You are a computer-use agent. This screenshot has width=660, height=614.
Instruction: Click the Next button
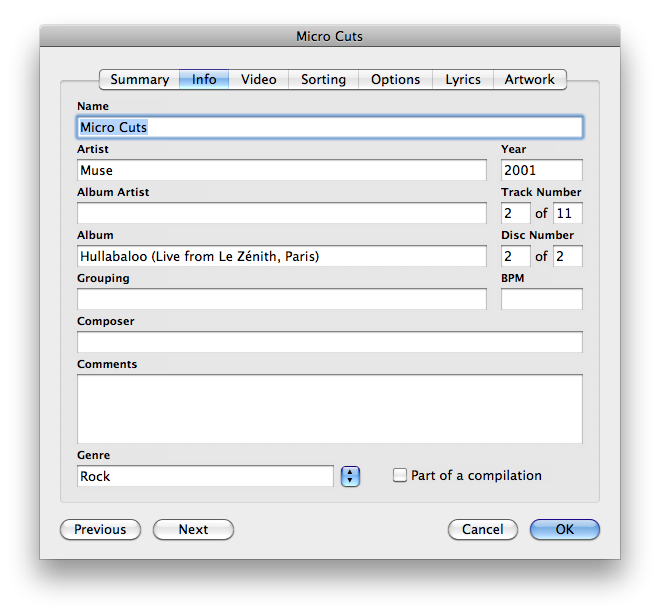(193, 529)
